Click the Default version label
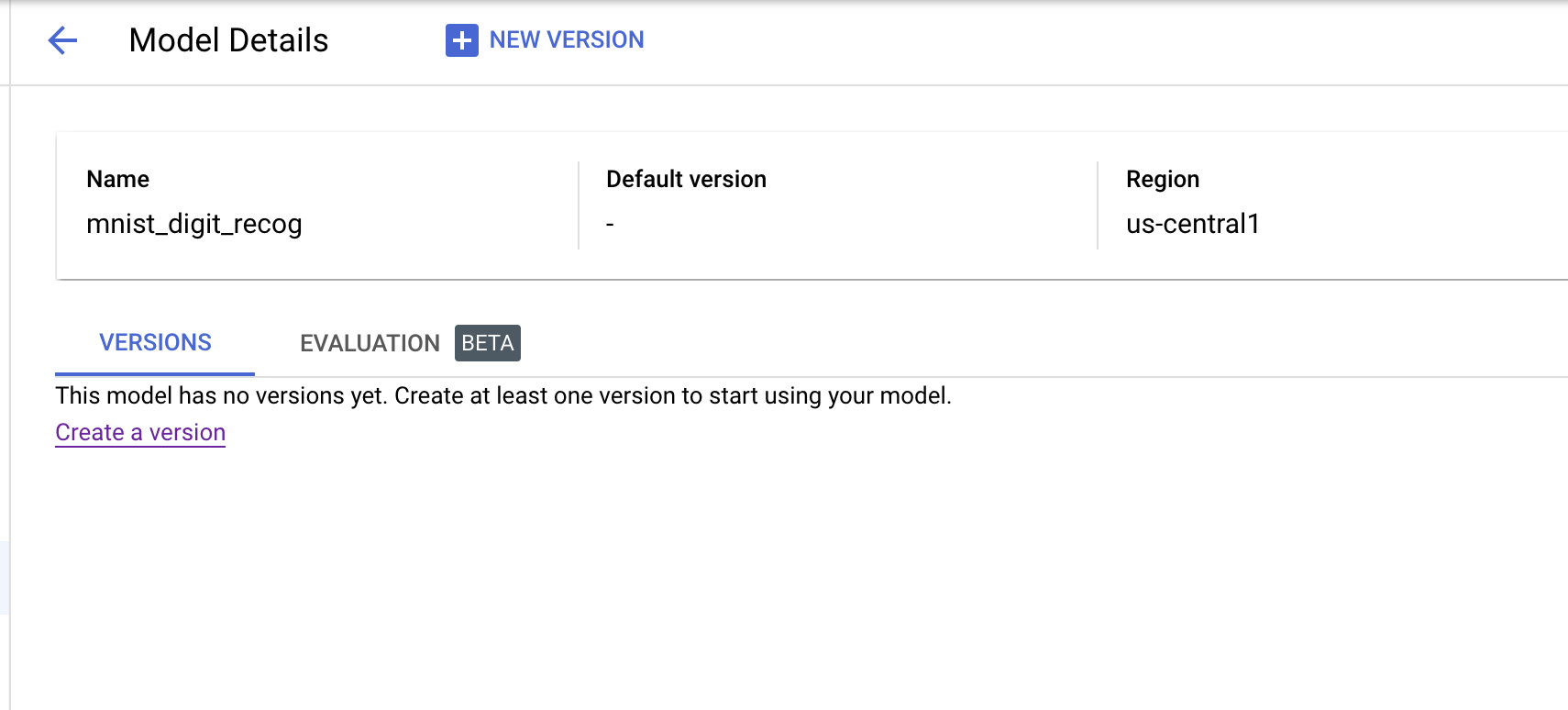Screen dimensions: 1568x710 686,179
